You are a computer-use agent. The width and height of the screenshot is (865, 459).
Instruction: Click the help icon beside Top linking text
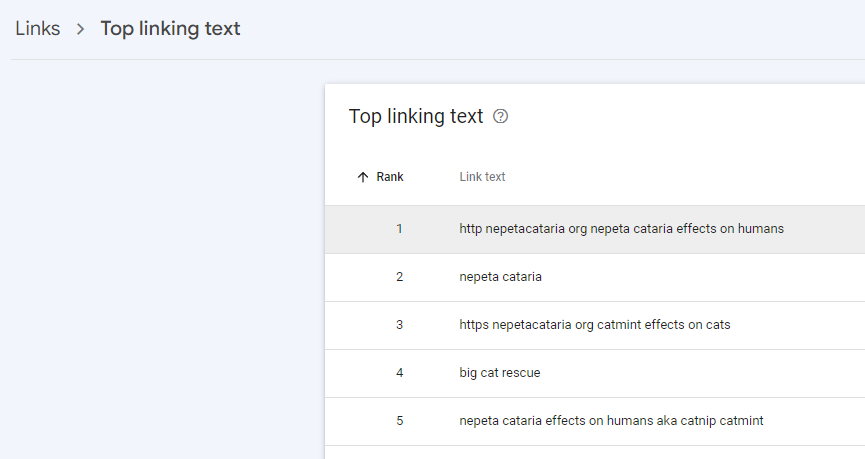(x=500, y=116)
